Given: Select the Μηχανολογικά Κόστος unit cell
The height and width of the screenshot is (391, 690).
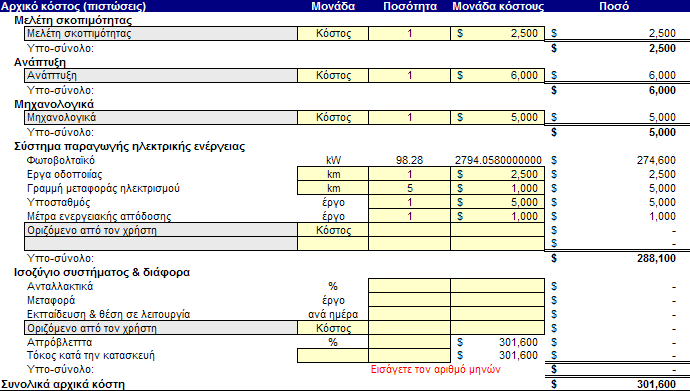Looking at the screenshot, I should tap(333, 117).
